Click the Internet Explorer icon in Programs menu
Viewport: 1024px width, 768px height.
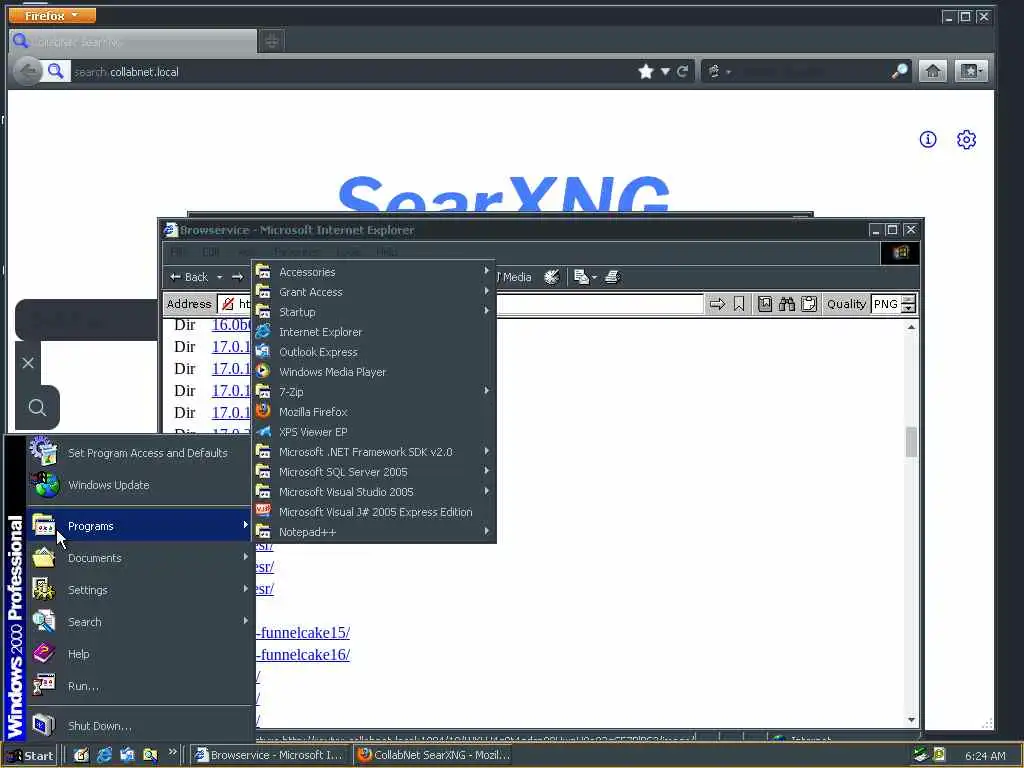[x=263, y=332]
